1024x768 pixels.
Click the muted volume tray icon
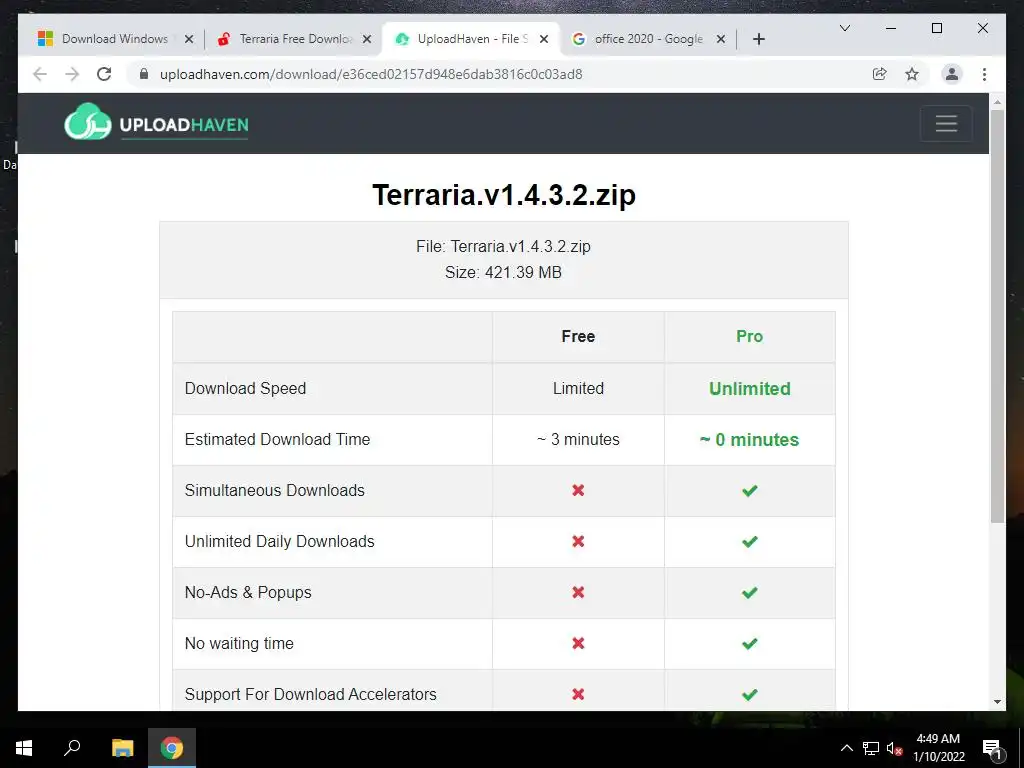click(894, 748)
